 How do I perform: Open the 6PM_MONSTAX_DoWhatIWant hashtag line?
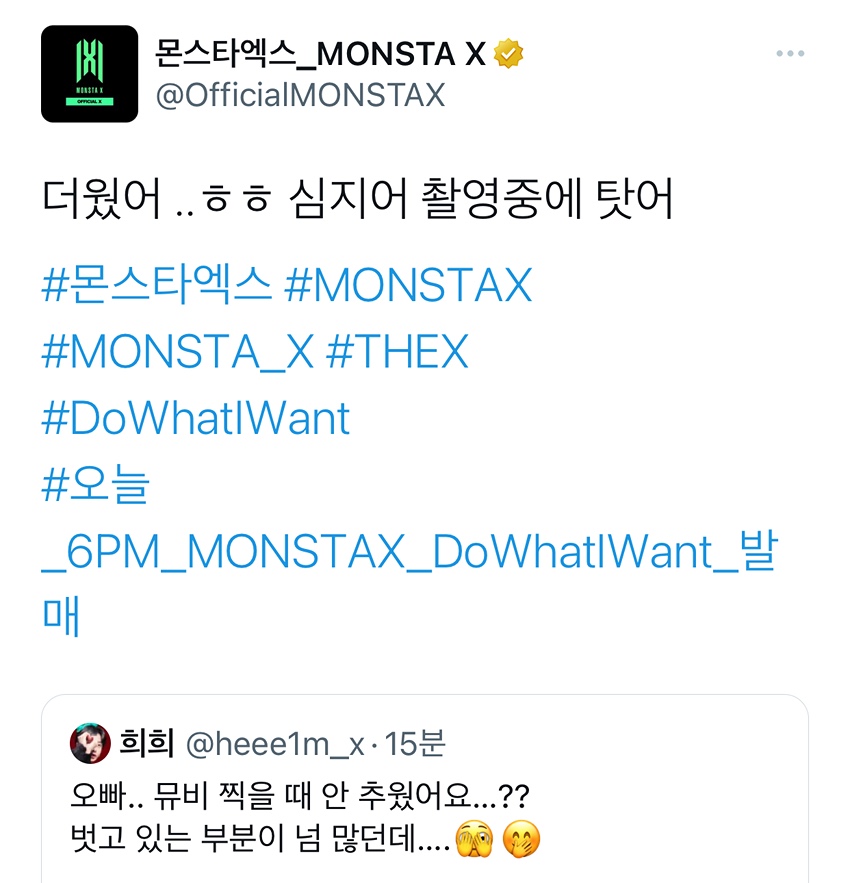[410, 550]
